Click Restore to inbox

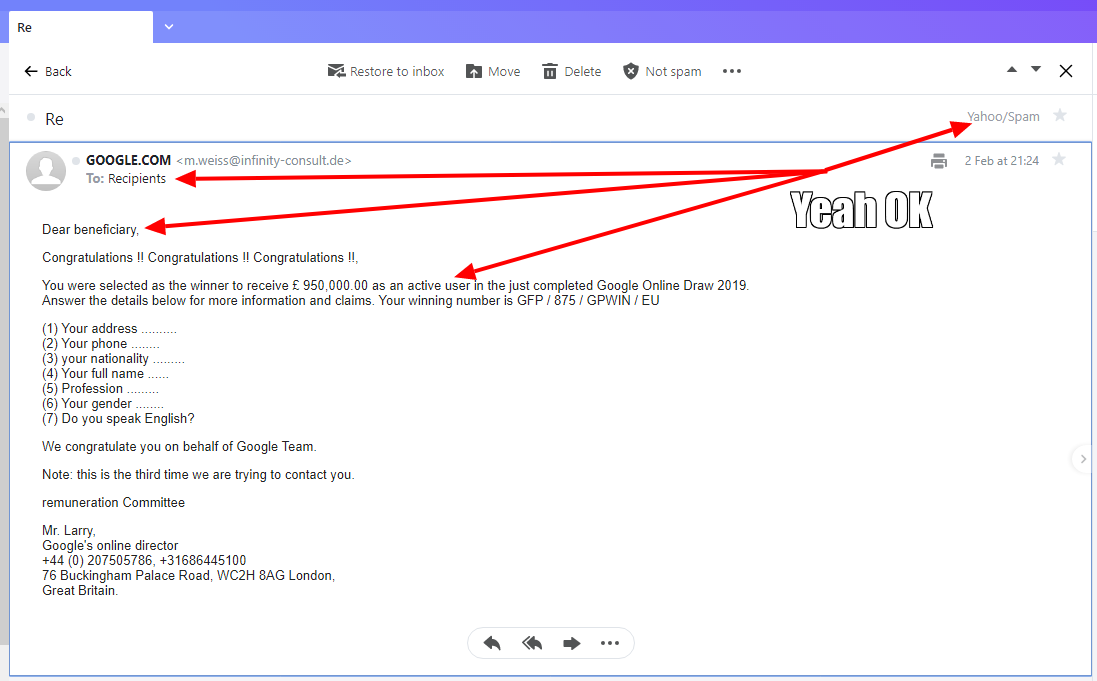pos(386,71)
